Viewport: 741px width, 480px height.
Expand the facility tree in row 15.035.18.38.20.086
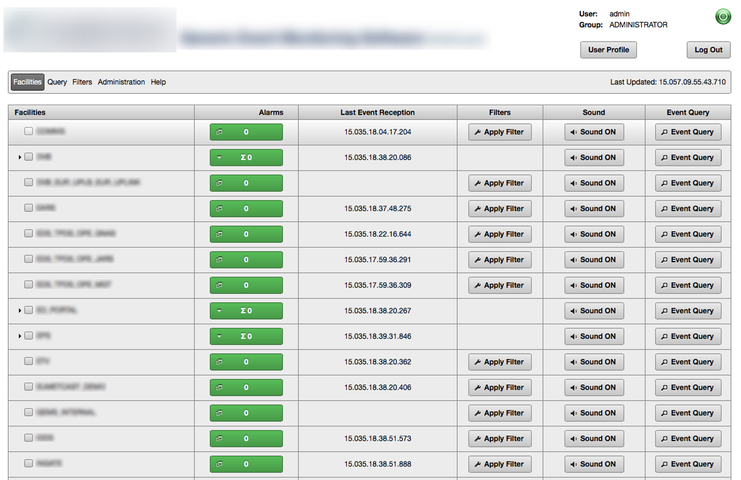point(19,157)
